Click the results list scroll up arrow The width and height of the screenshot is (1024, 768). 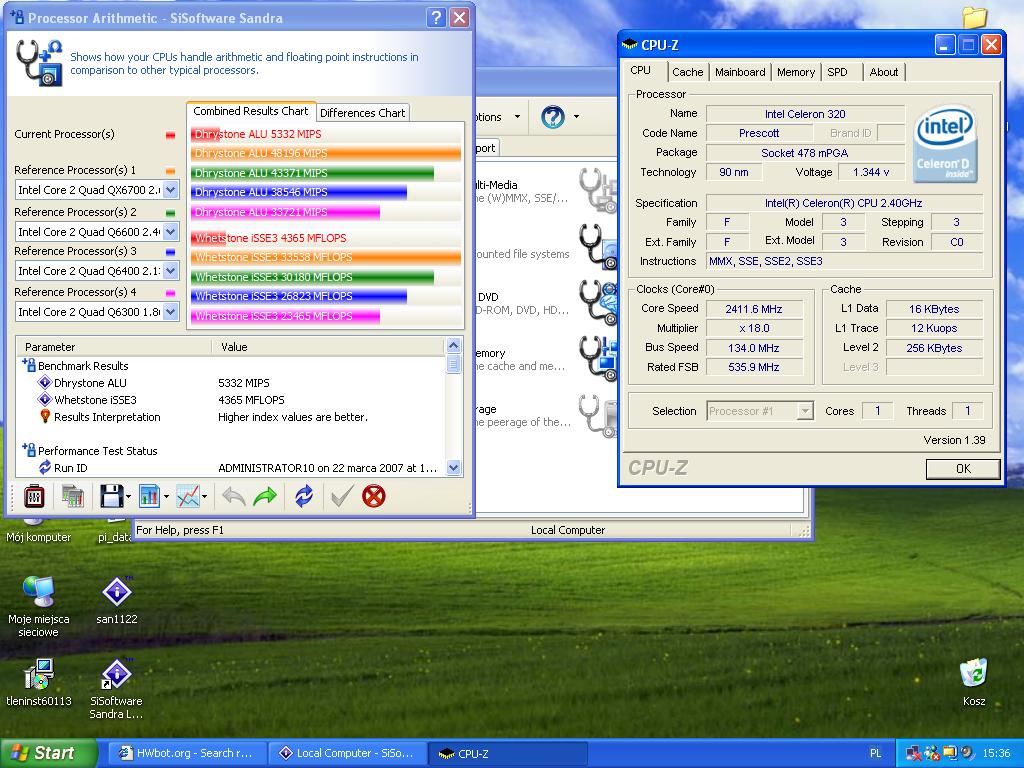point(453,346)
